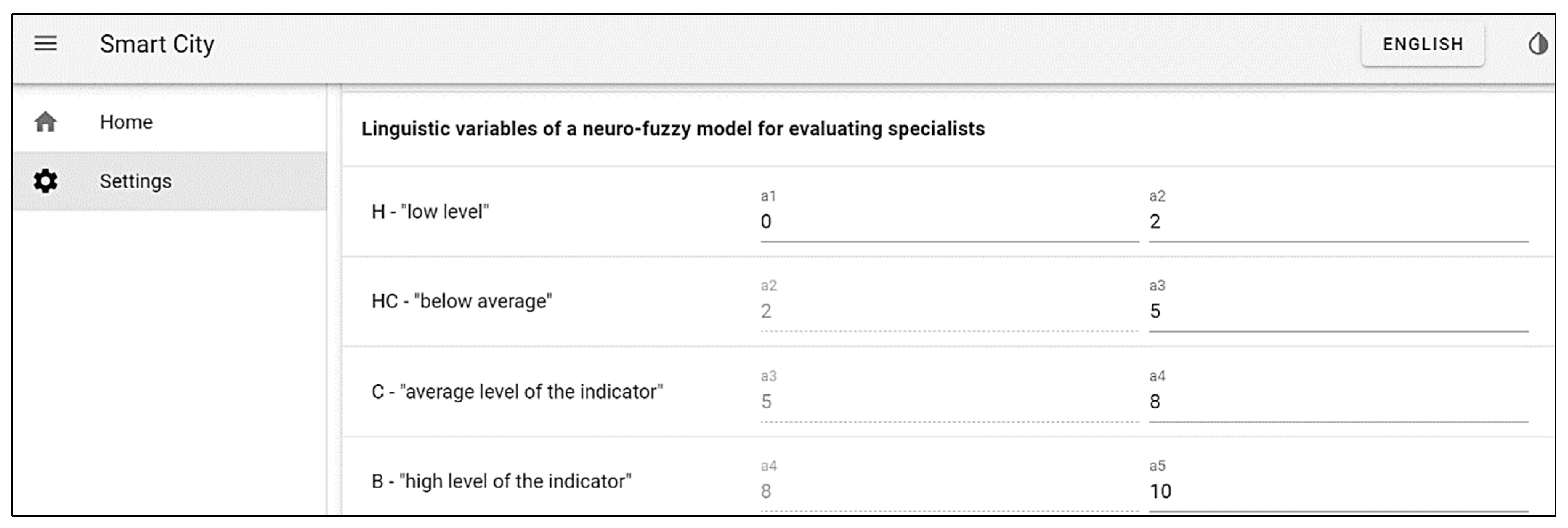Select the Settings sidebar item
1568x528 pixels.
coord(136,181)
